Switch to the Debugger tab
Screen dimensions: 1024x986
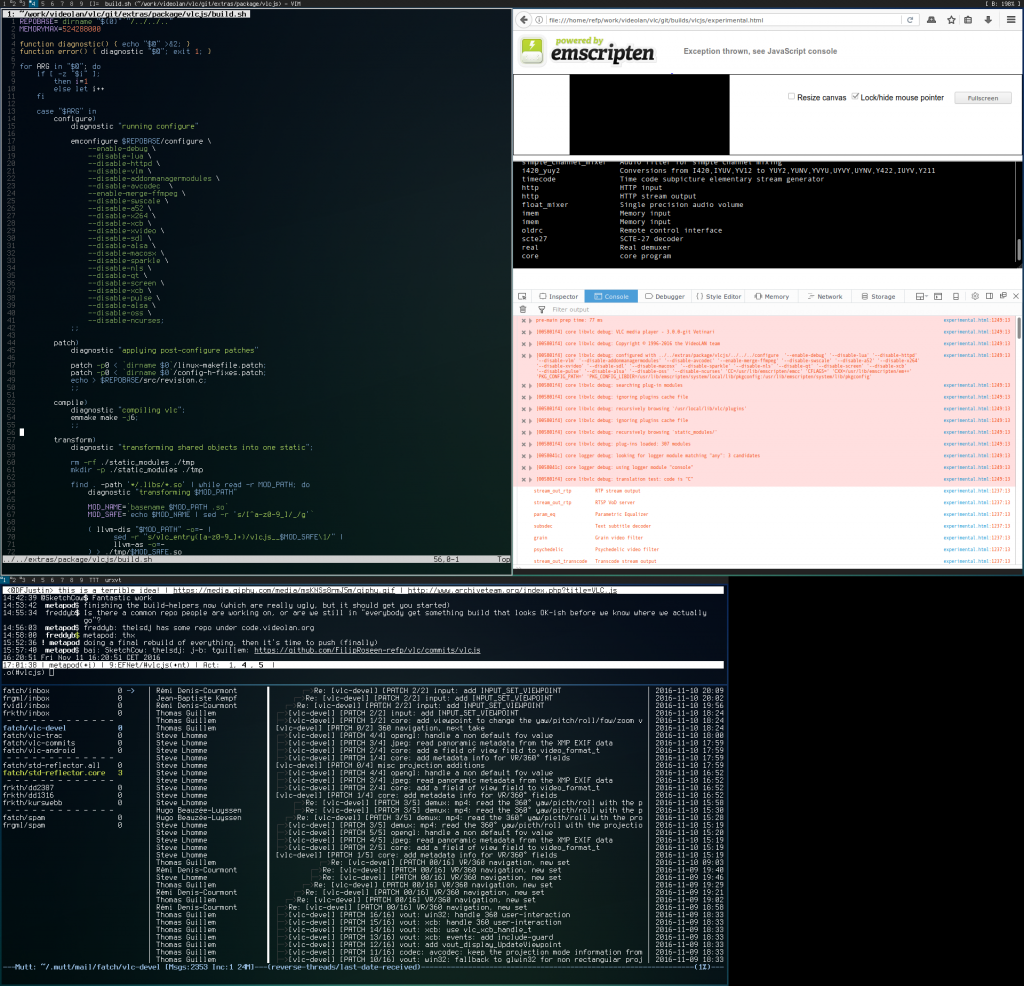point(665,296)
